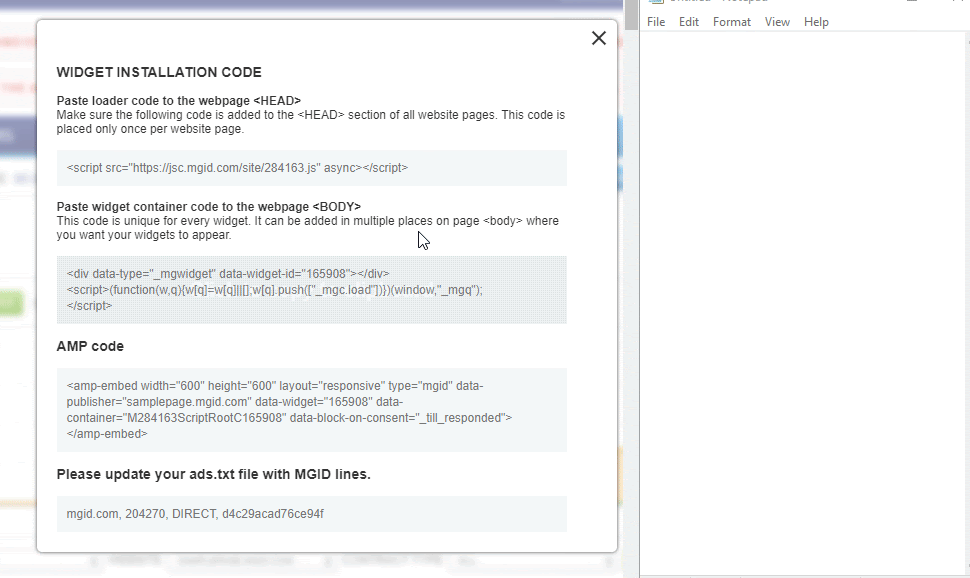Click the "WIDGET INSTALLATION CODE" heading

[x=159, y=72]
